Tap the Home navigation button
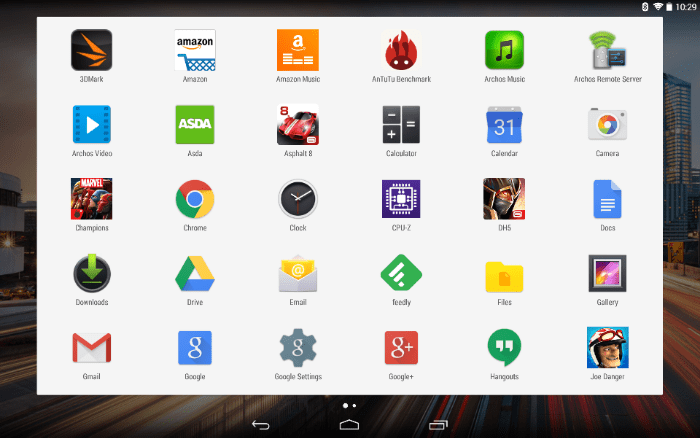The width and height of the screenshot is (700, 438). [349, 425]
